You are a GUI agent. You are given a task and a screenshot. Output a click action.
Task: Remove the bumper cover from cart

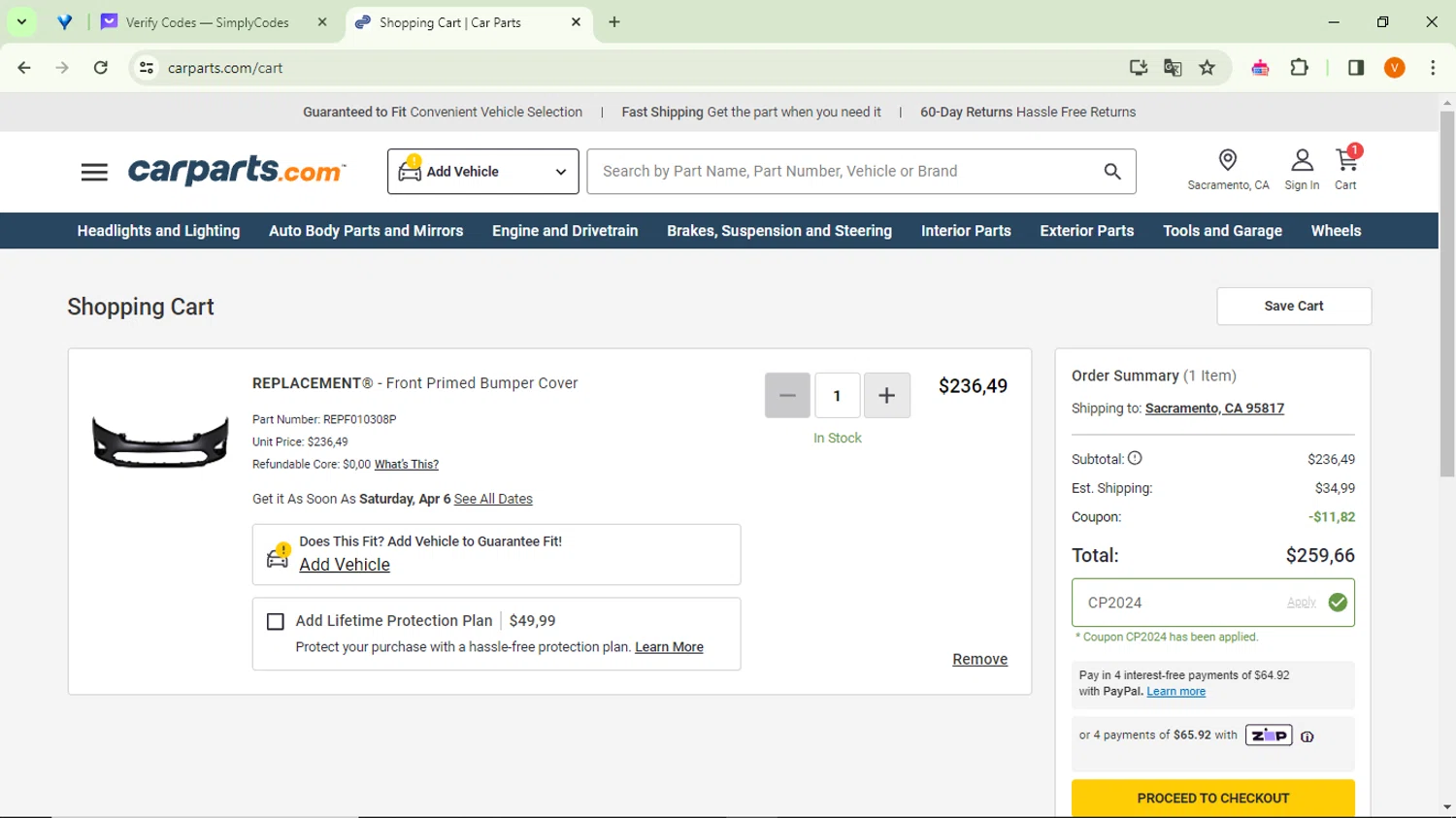pyautogui.click(x=979, y=659)
